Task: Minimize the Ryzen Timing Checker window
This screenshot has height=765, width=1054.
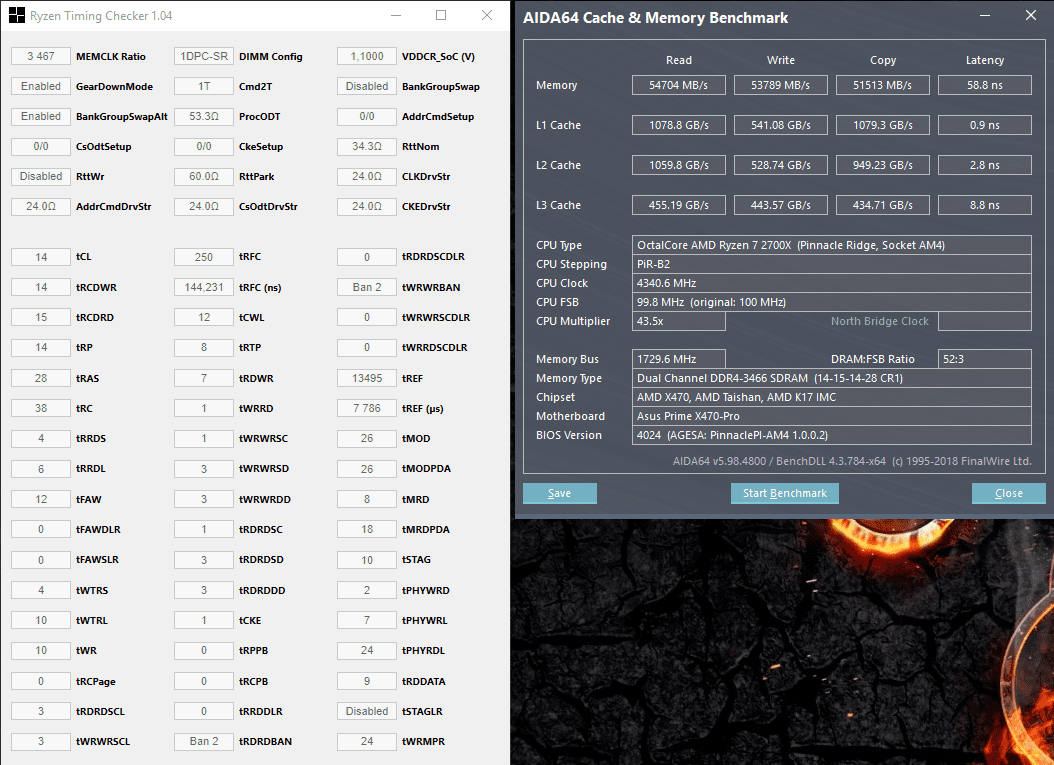Action: click(x=396, y=15)
